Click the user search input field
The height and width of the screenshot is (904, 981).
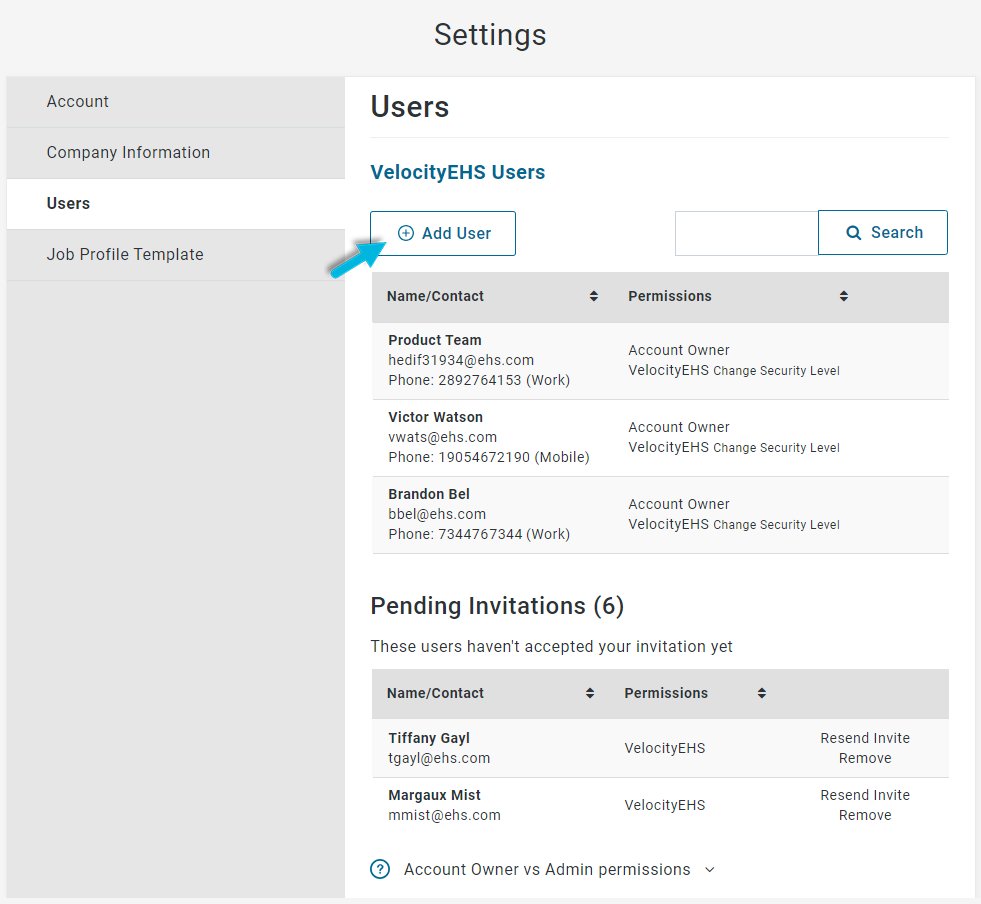(x=746, y=233)
